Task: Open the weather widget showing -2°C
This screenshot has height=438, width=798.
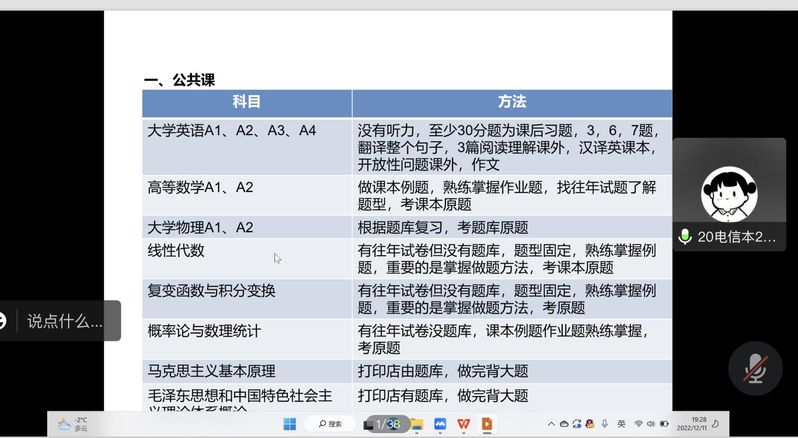Action: [x=72, y=424]
